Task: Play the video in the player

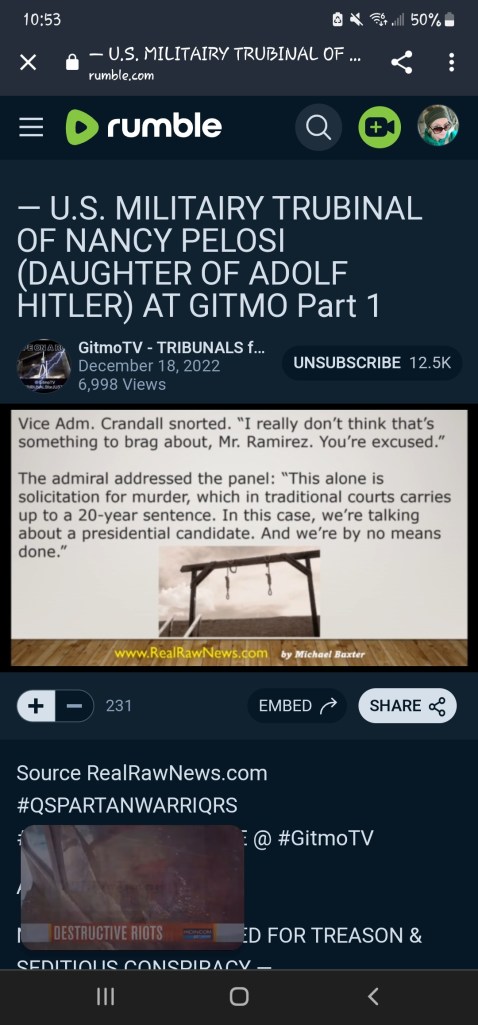Action: (x=239, y=538)
